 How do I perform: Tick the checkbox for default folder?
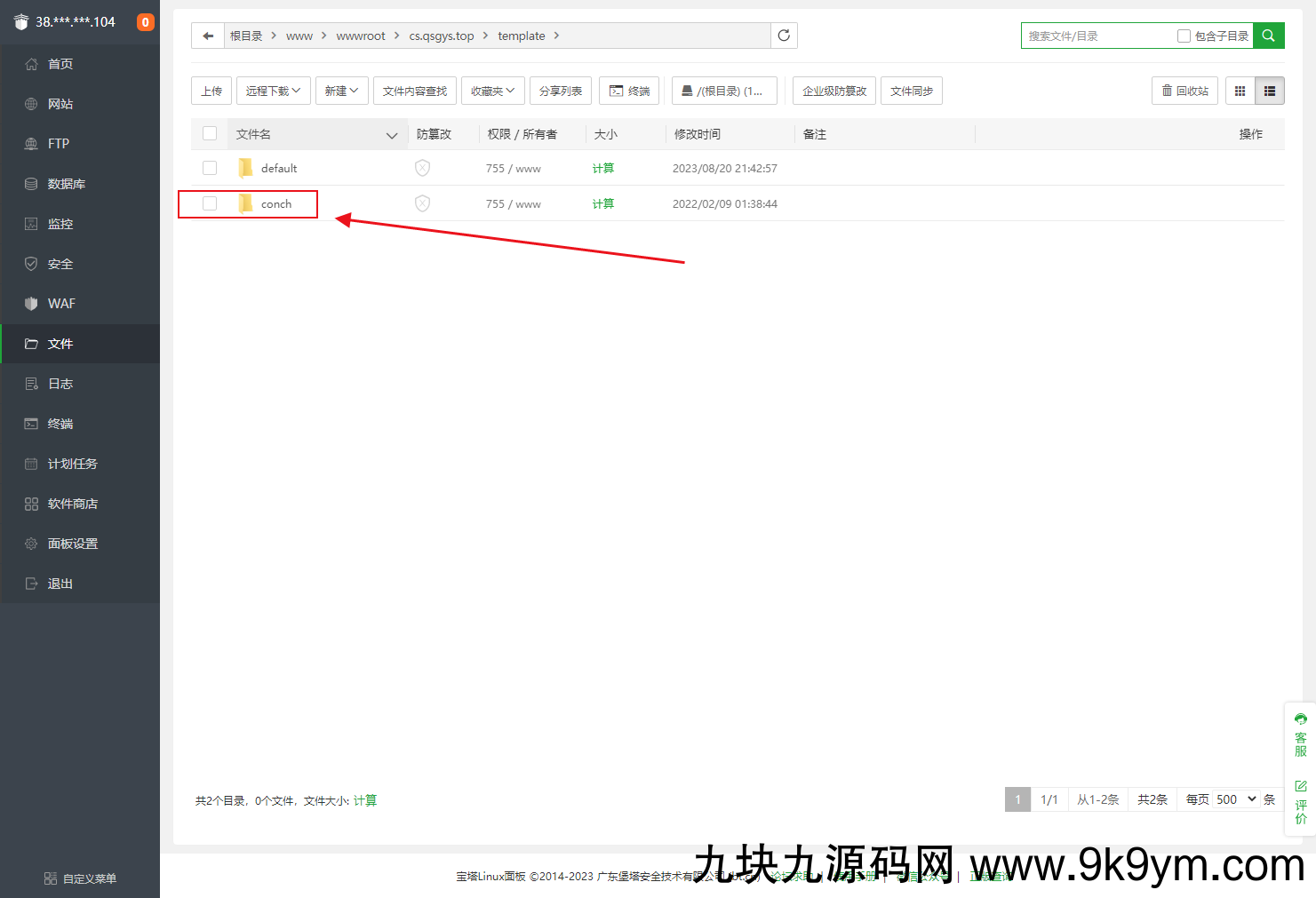coord(210,168)
